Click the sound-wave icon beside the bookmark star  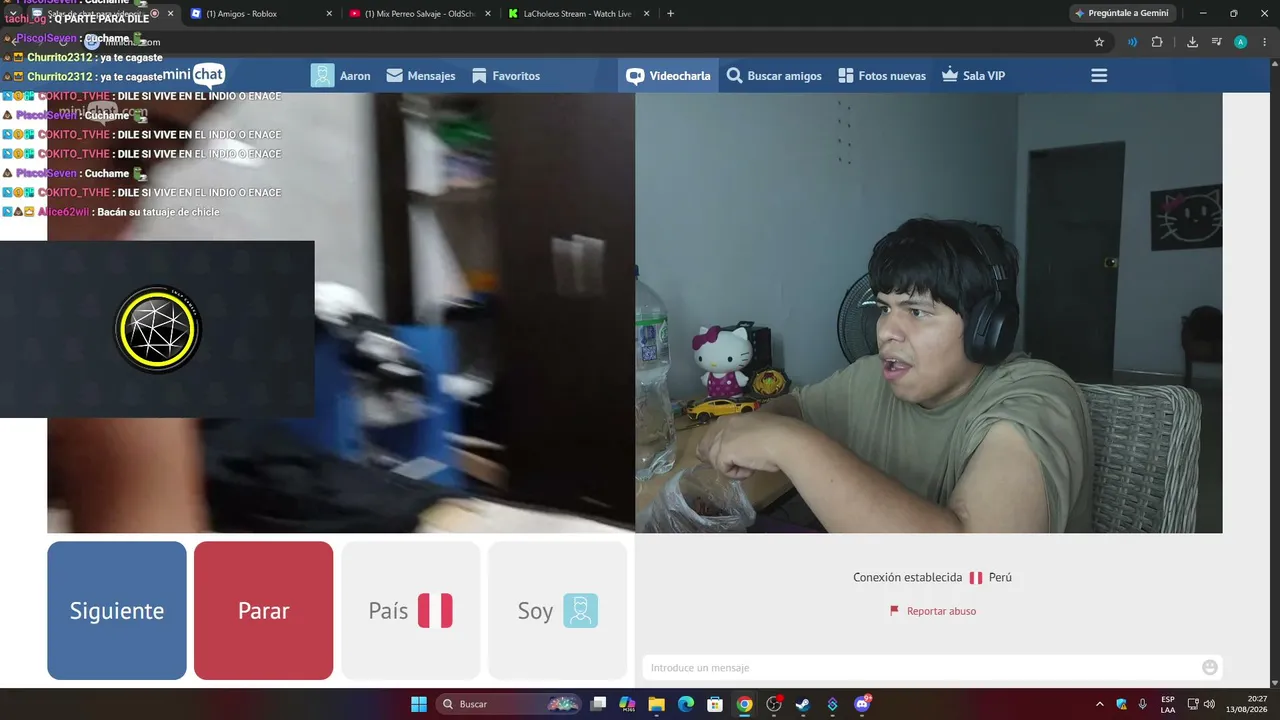[x=1132, y=42]
